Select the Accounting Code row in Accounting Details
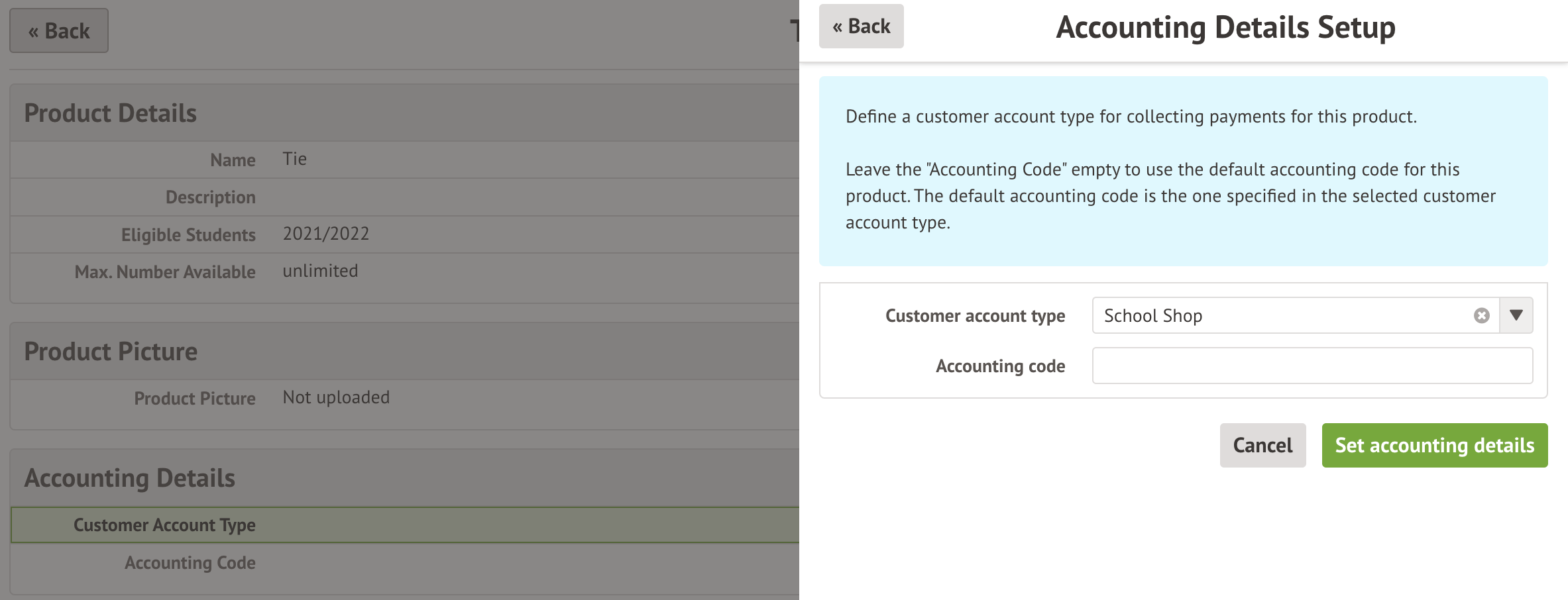 [x=404, y=563]
